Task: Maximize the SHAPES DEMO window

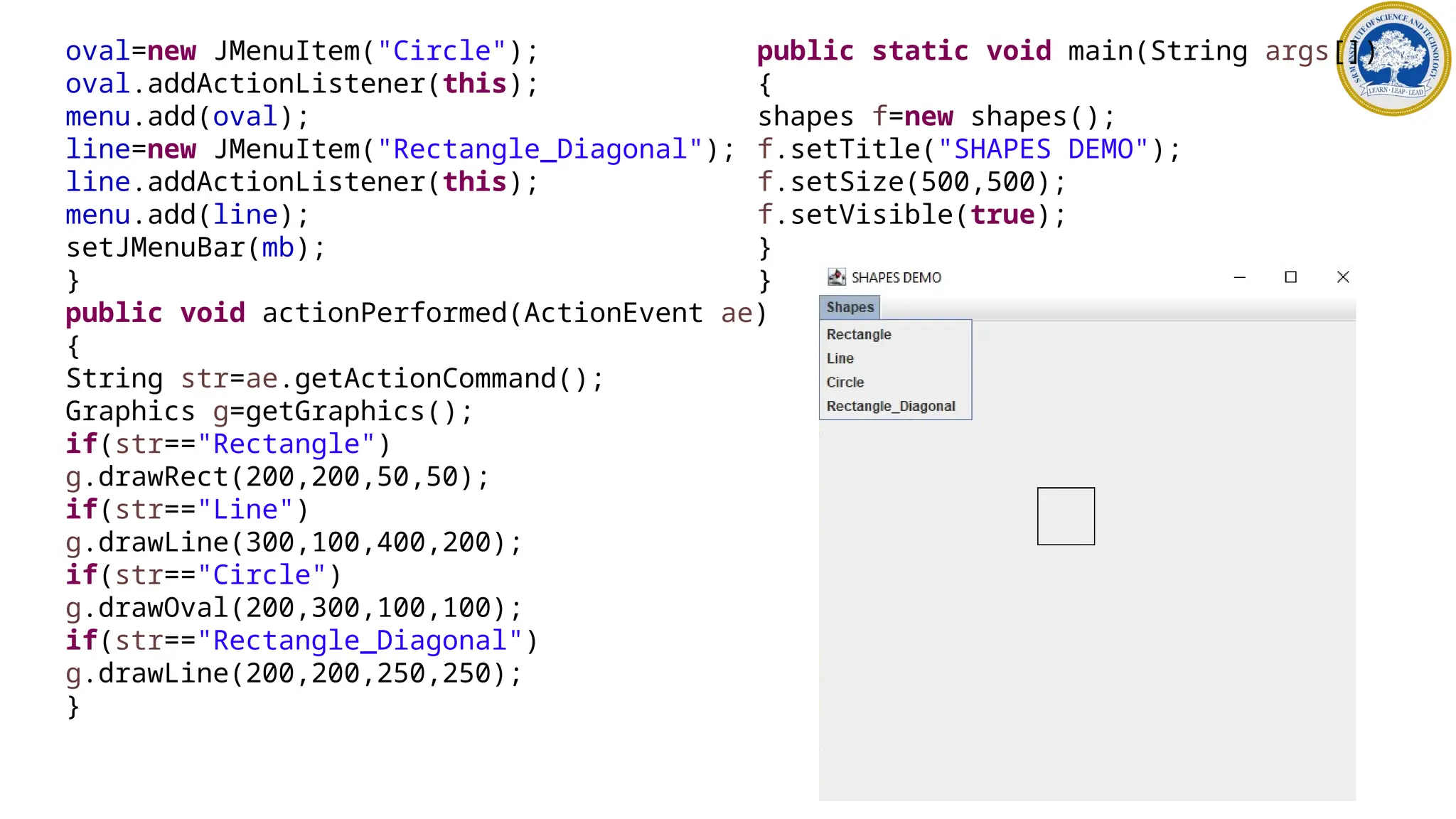Action: pyautogui.click(x=1291, y=277)
